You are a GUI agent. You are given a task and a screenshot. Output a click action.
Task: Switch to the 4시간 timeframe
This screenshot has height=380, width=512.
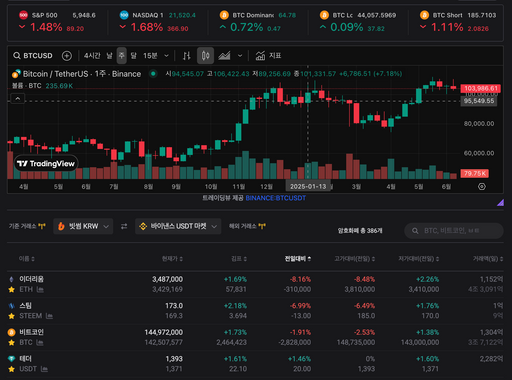(x=92, y=56)
